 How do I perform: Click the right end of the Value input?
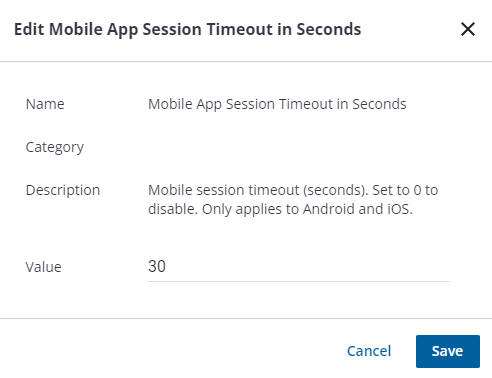[x=443, y=266]
